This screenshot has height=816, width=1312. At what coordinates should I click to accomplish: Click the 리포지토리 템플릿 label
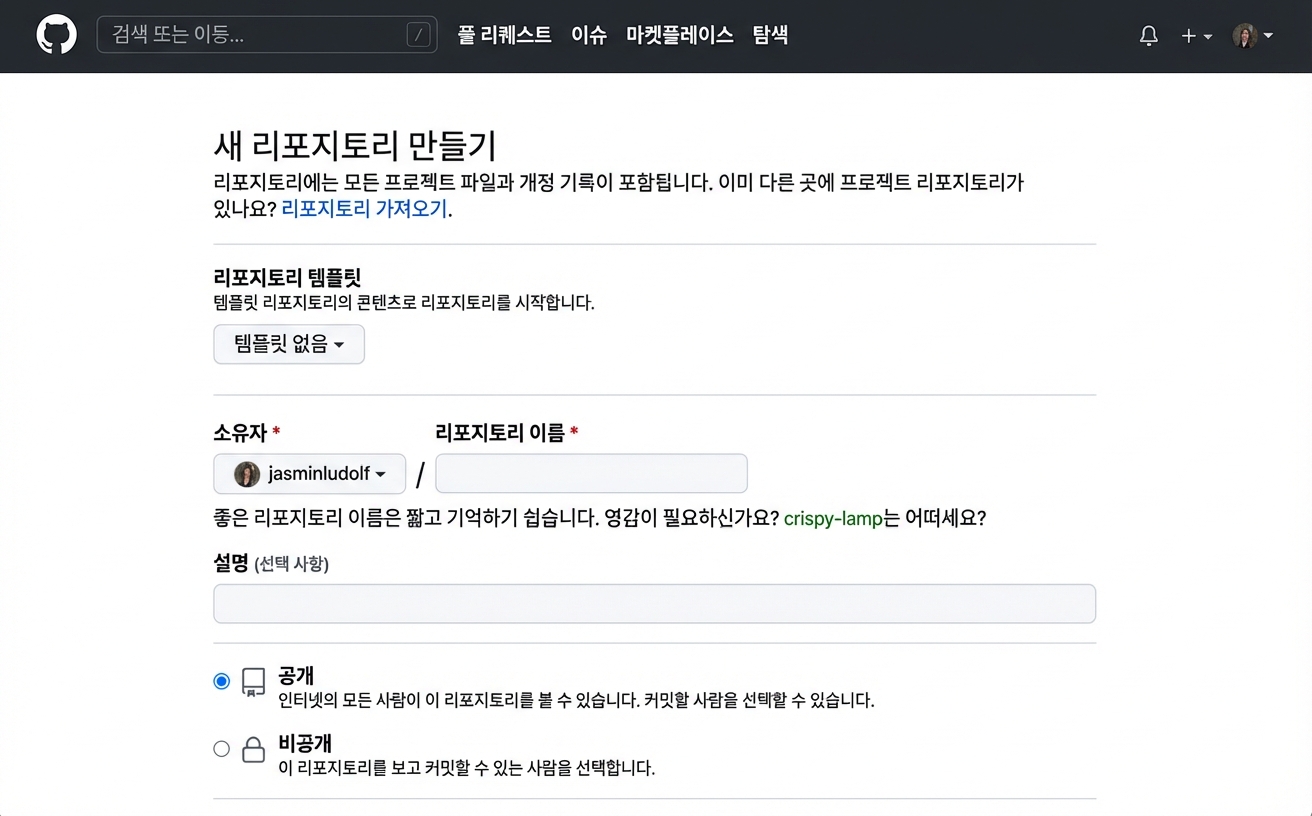[288, 278]
